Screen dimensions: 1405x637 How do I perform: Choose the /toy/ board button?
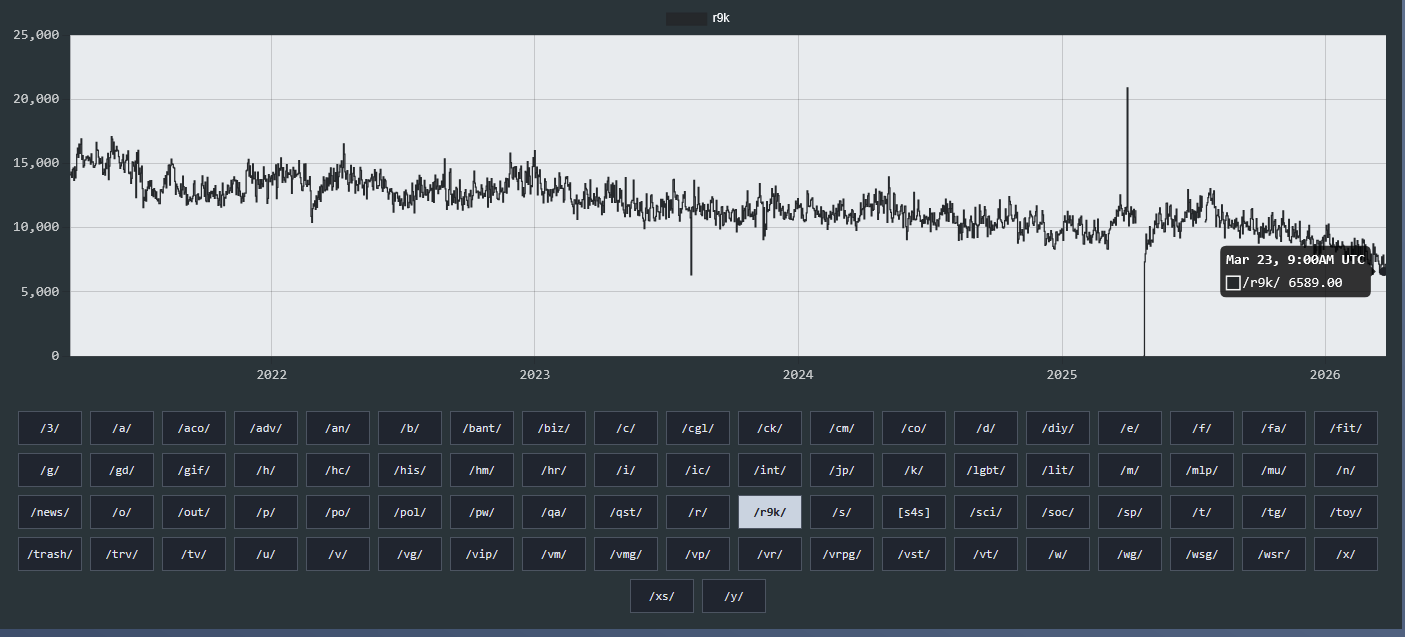(x=1346, y=512)
